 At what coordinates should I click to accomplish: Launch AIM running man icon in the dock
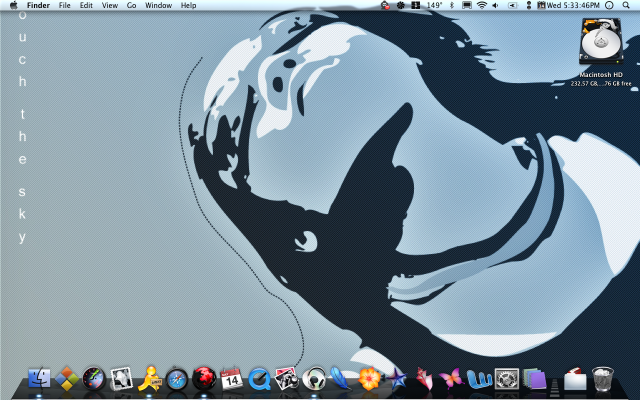(149, 378)
